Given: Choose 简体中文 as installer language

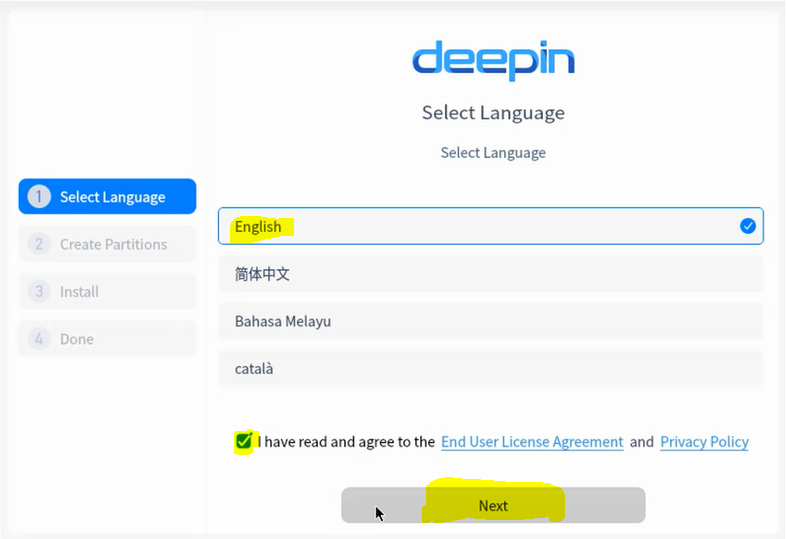Looking at the screenshot, I should [490, 274].
